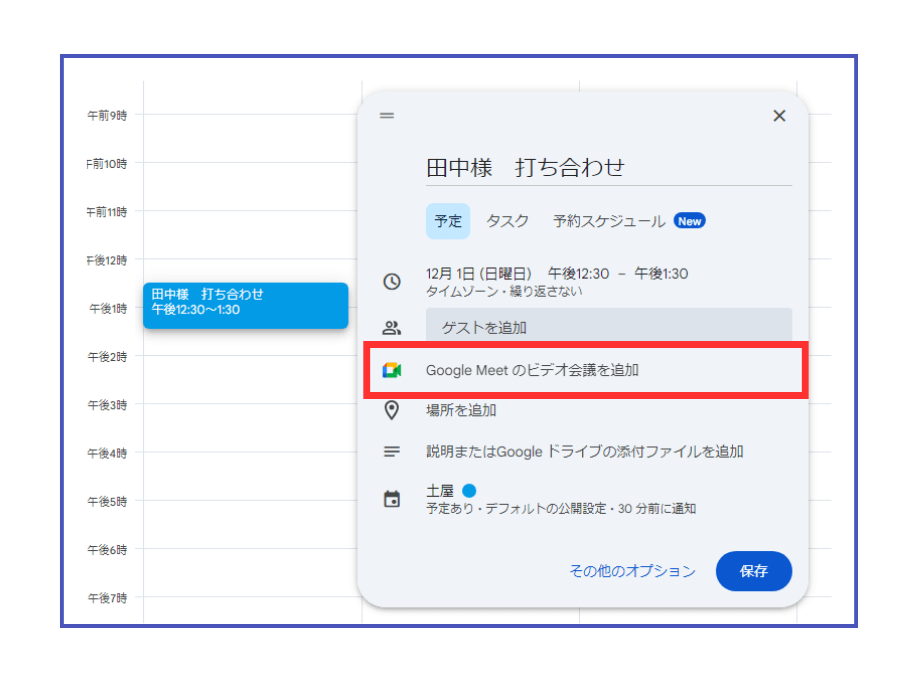
Task: Select the blue event block in calendar grid
Action: pyautogui.click(x=245, y=305)
